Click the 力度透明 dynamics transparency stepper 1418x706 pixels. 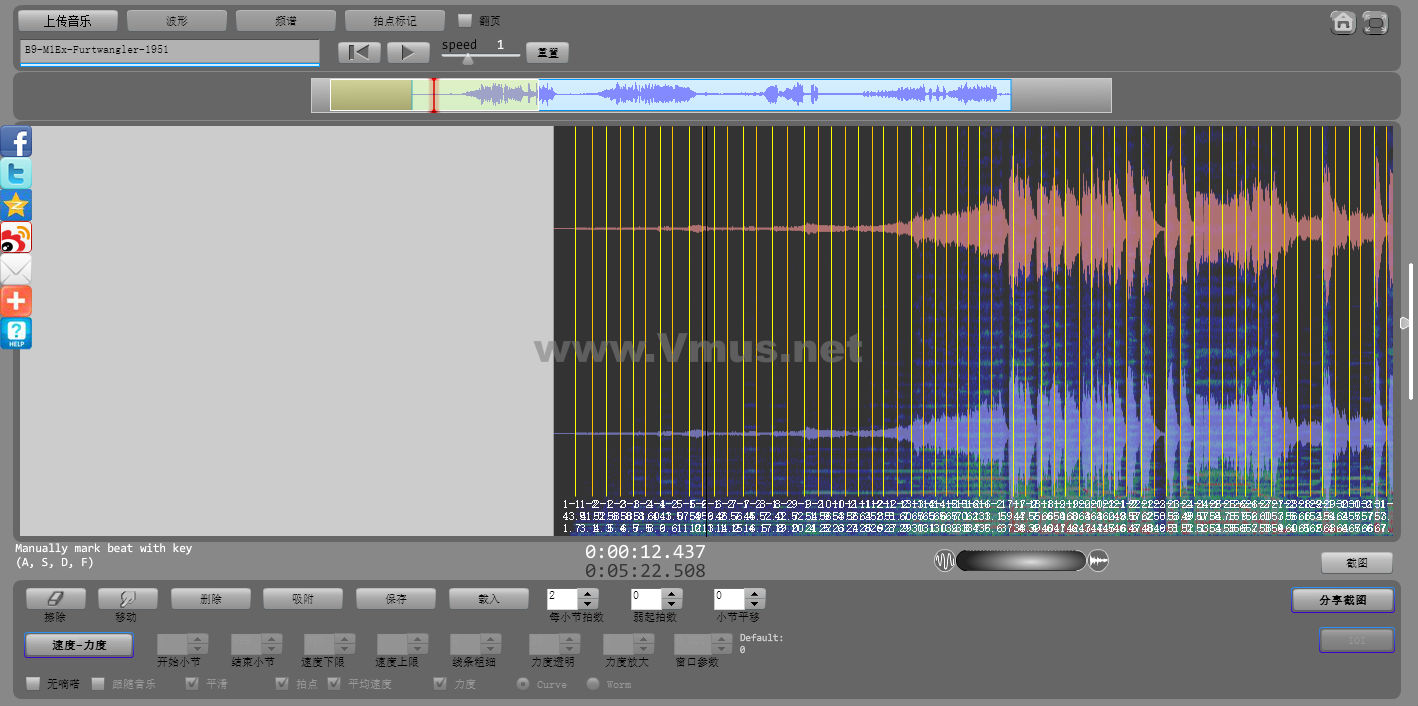click(554, 644)
